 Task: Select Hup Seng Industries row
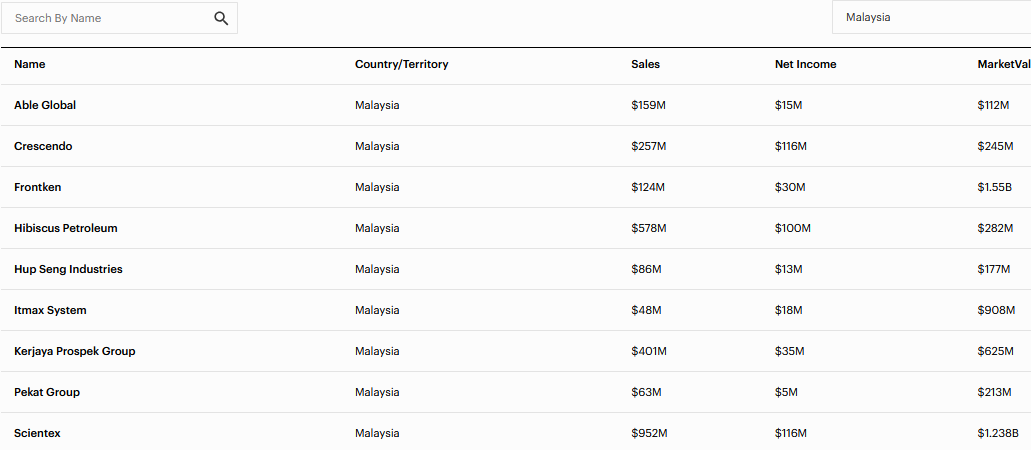click(x=68, y=269)
